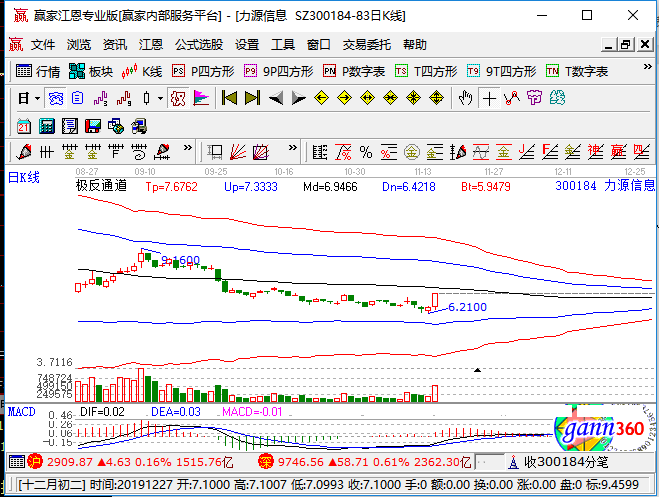This screenshot has width=659, height=497.
Task: Jump to first bar arrow
Action: pos(229,98)
